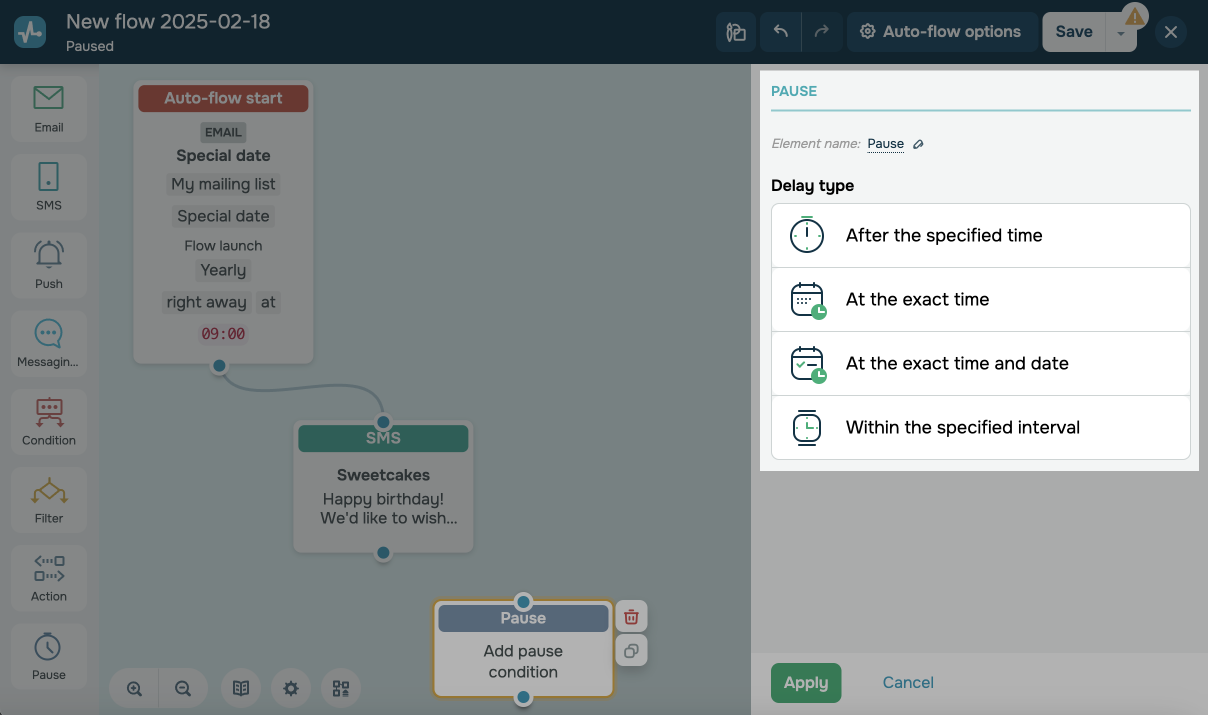Click the Save button
This screenshot has width=1208, height=715.
(1074, 32)
